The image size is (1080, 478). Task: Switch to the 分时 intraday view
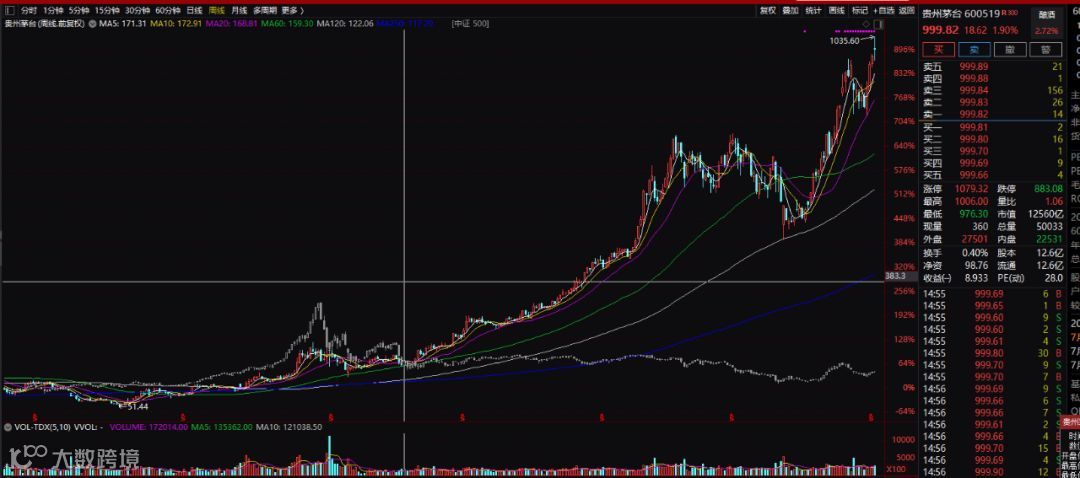[28, 10]
